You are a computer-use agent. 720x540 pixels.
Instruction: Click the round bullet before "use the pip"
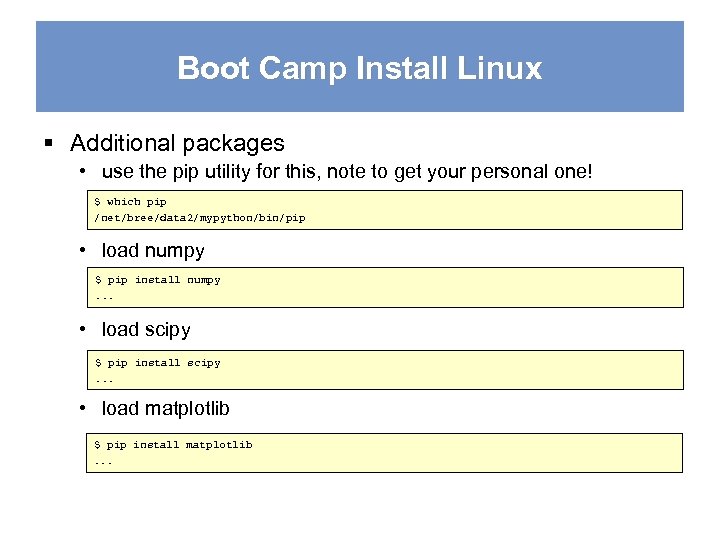click(86, 172)
